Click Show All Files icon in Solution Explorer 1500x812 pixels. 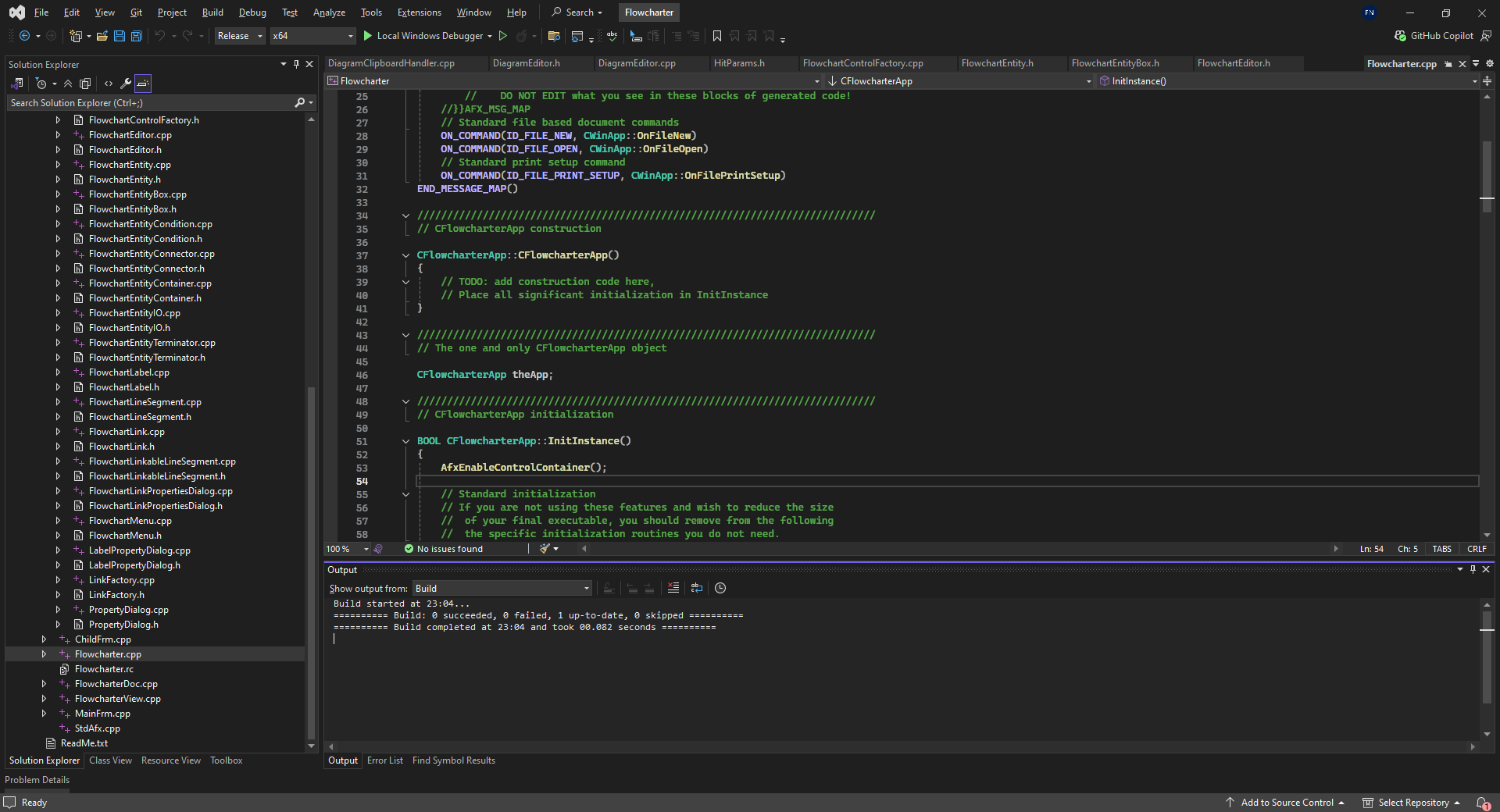pos(85,84)
